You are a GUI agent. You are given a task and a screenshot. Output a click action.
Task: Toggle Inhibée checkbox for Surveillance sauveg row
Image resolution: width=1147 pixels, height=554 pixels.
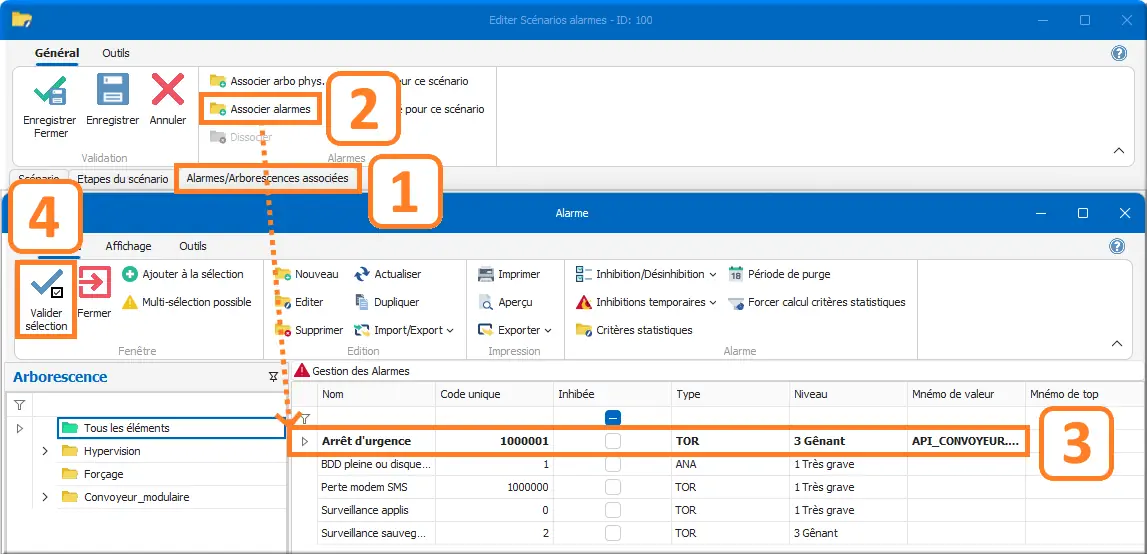click(x=613, y=533)
